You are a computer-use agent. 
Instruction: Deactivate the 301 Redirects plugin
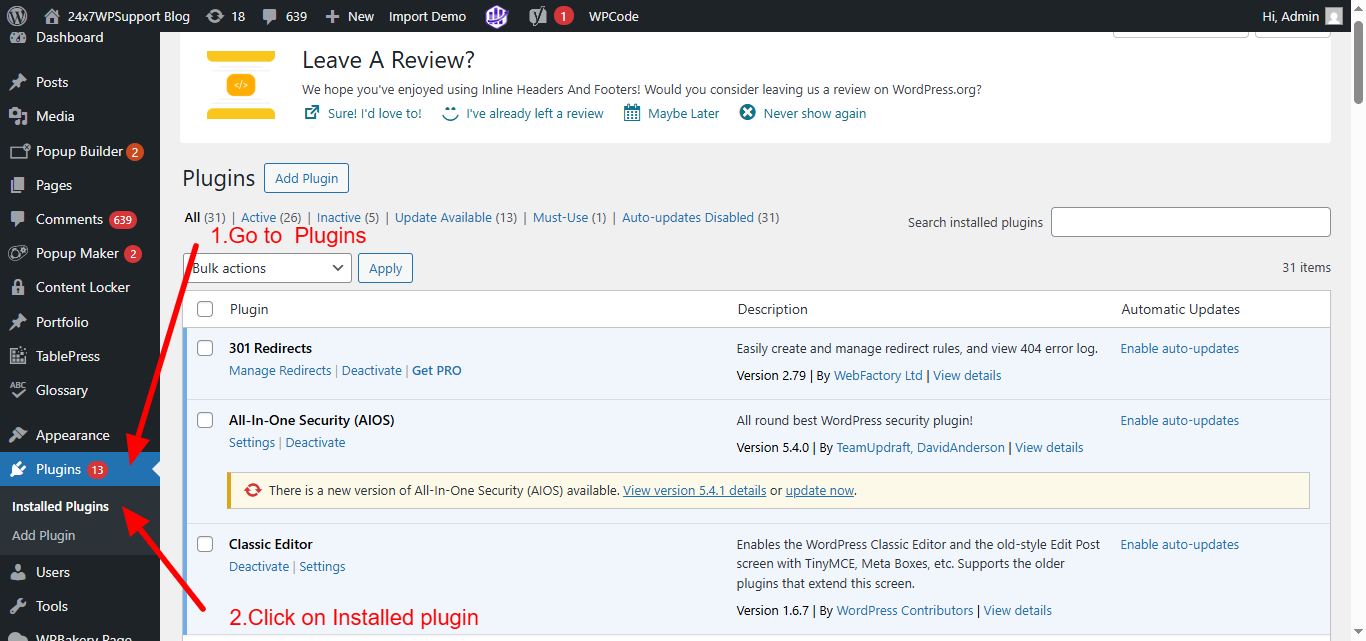(x=372, y=370)
